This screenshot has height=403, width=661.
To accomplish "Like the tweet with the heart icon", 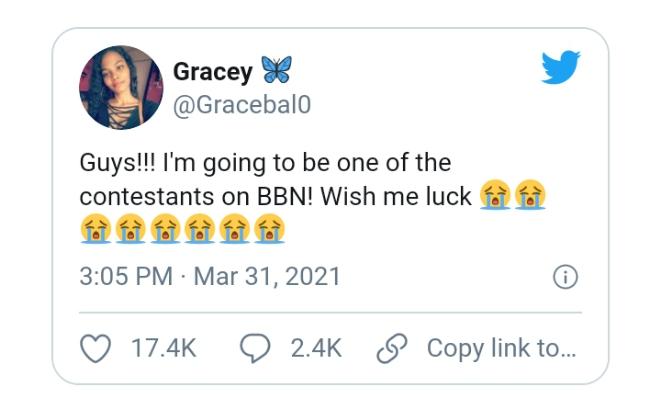I will pyautogui.click(x=93, y=348).
